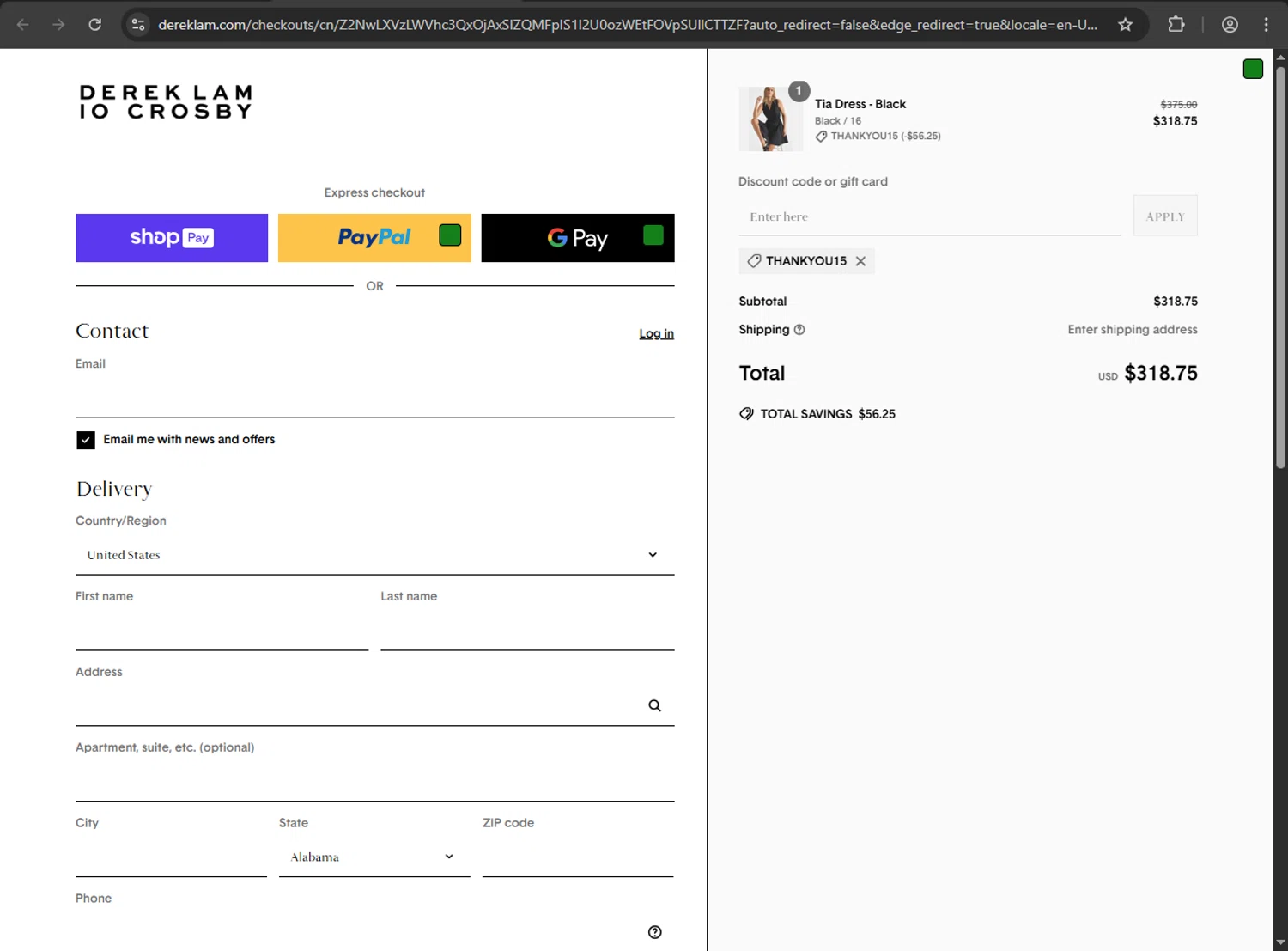Click the Shipping info question icon
Image resolution: width=1288 pixels, height=951 pixels.
(x=799, y=330)
